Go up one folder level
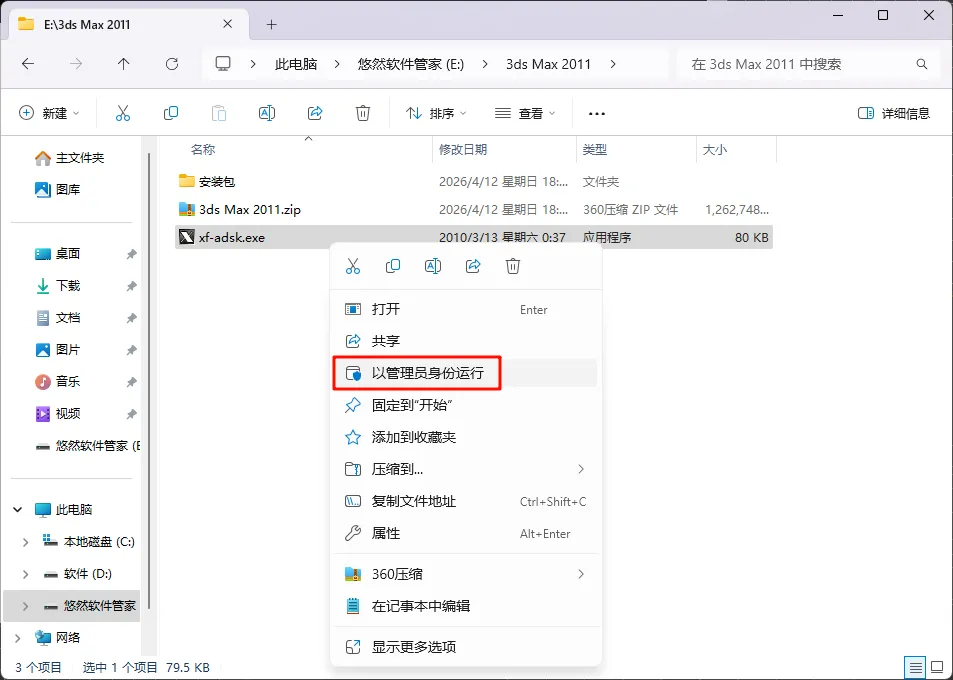This screenshot has height=680, width=953. [x=123, y=64]
